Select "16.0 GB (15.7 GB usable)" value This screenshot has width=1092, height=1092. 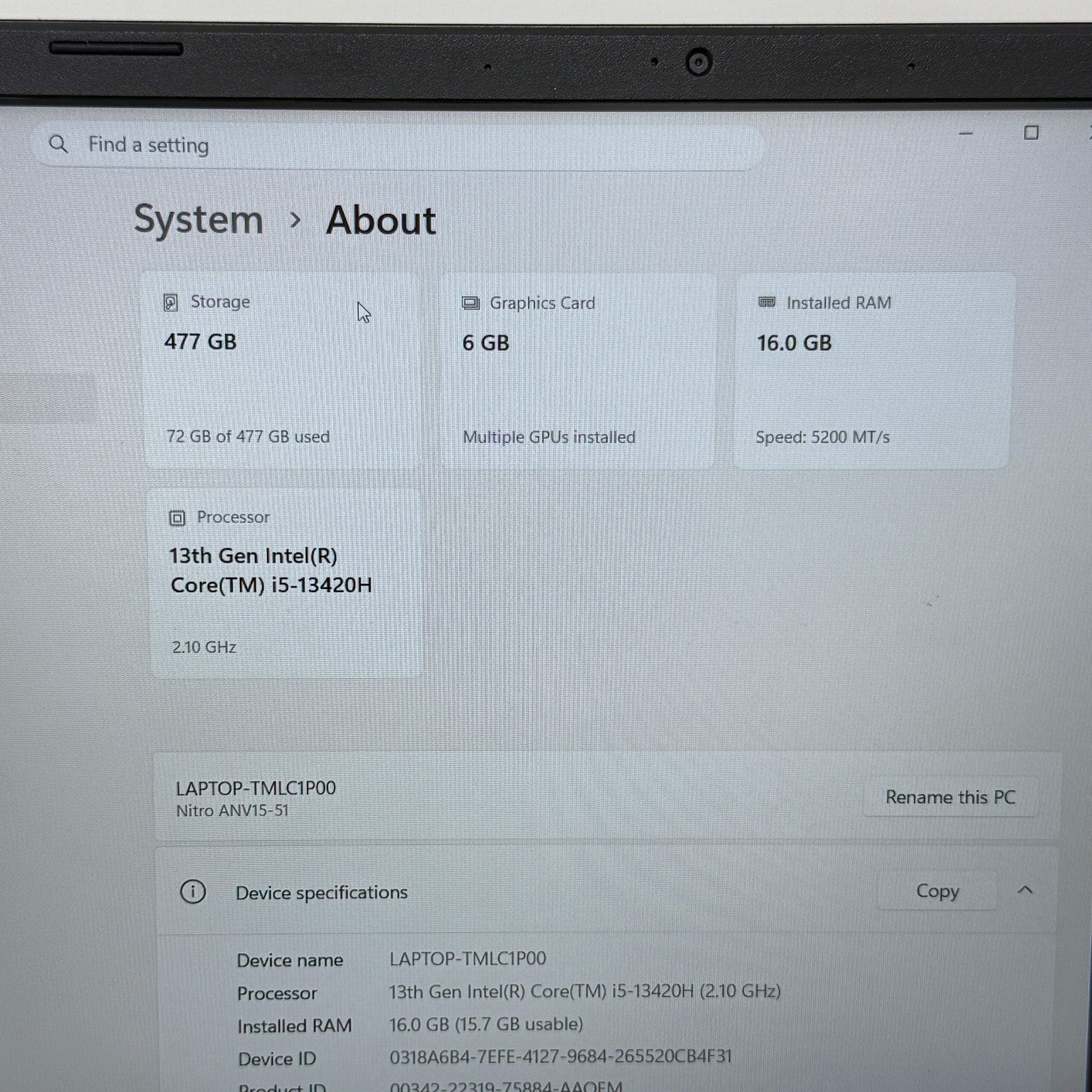point(486,1024)
